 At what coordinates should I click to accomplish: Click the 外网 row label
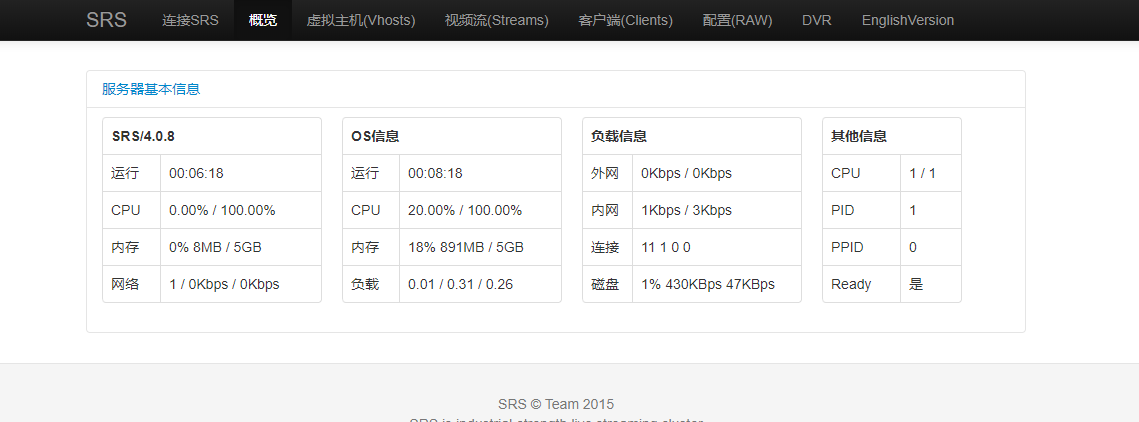tap(604, 174)
